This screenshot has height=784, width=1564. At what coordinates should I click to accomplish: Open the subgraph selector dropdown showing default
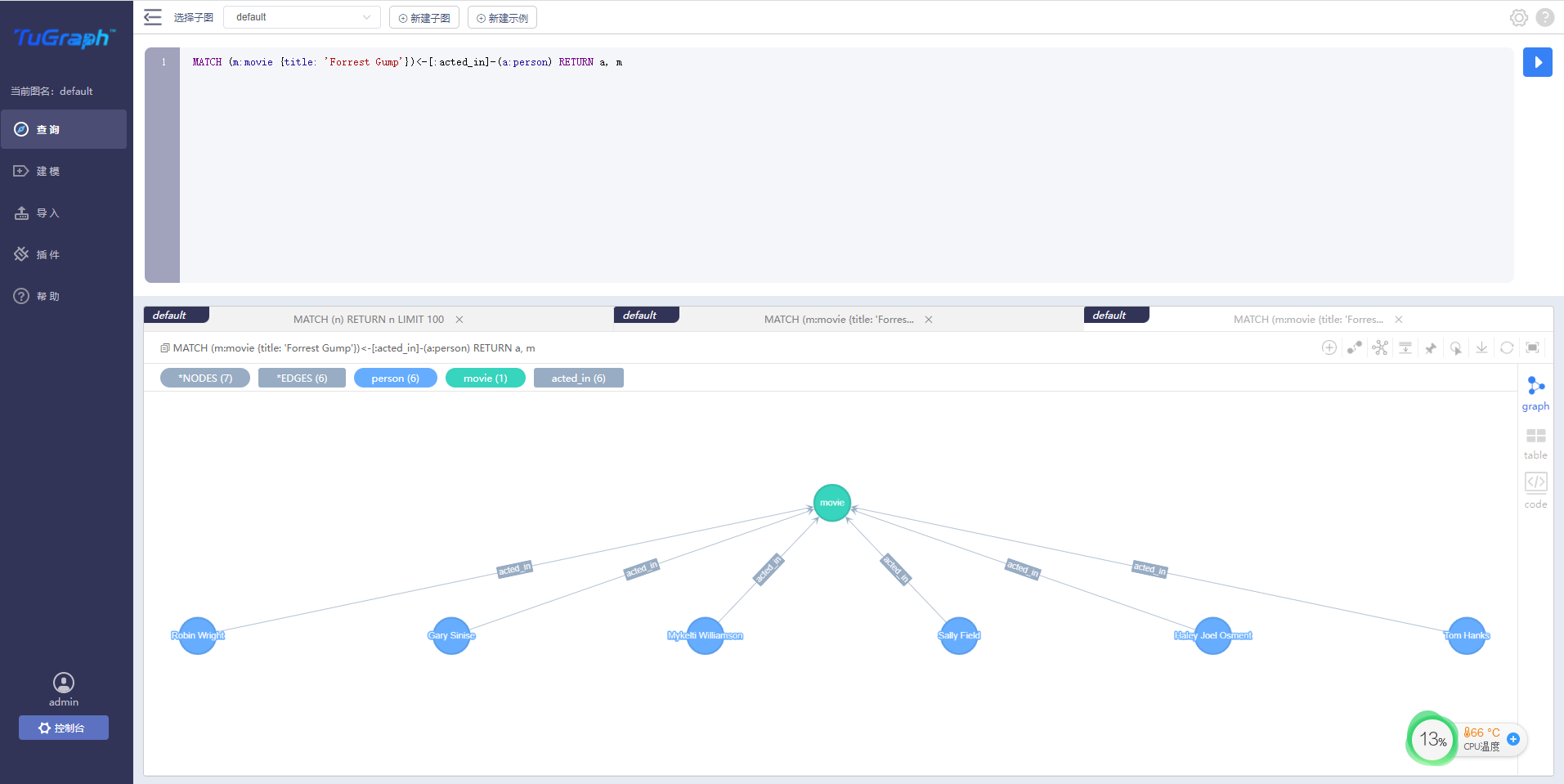point(302,17)
